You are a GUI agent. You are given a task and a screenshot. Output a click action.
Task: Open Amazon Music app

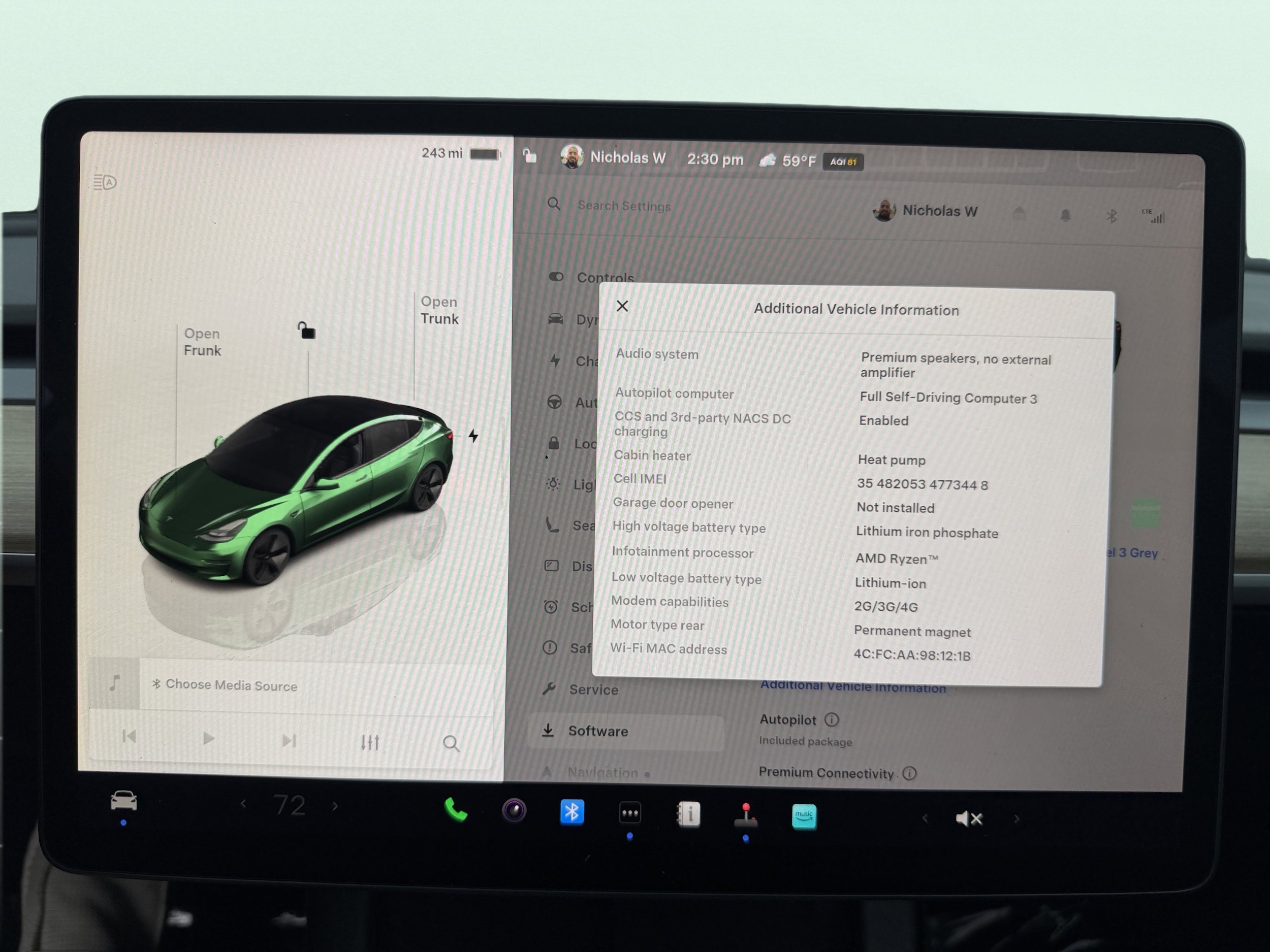(x=804, y=816)
